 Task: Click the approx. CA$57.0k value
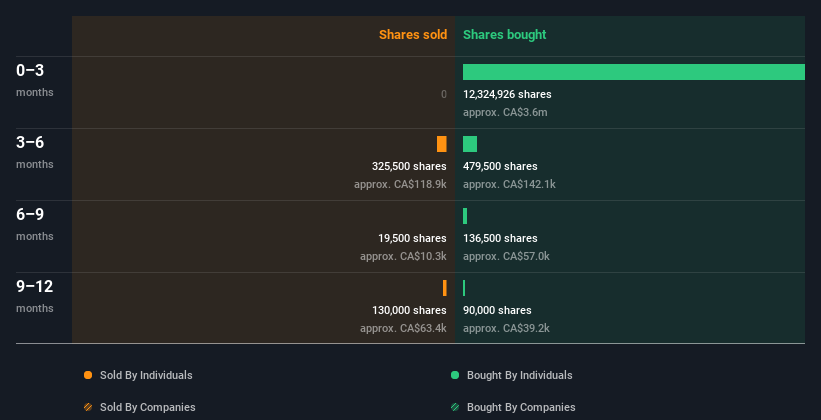(506, 257)
